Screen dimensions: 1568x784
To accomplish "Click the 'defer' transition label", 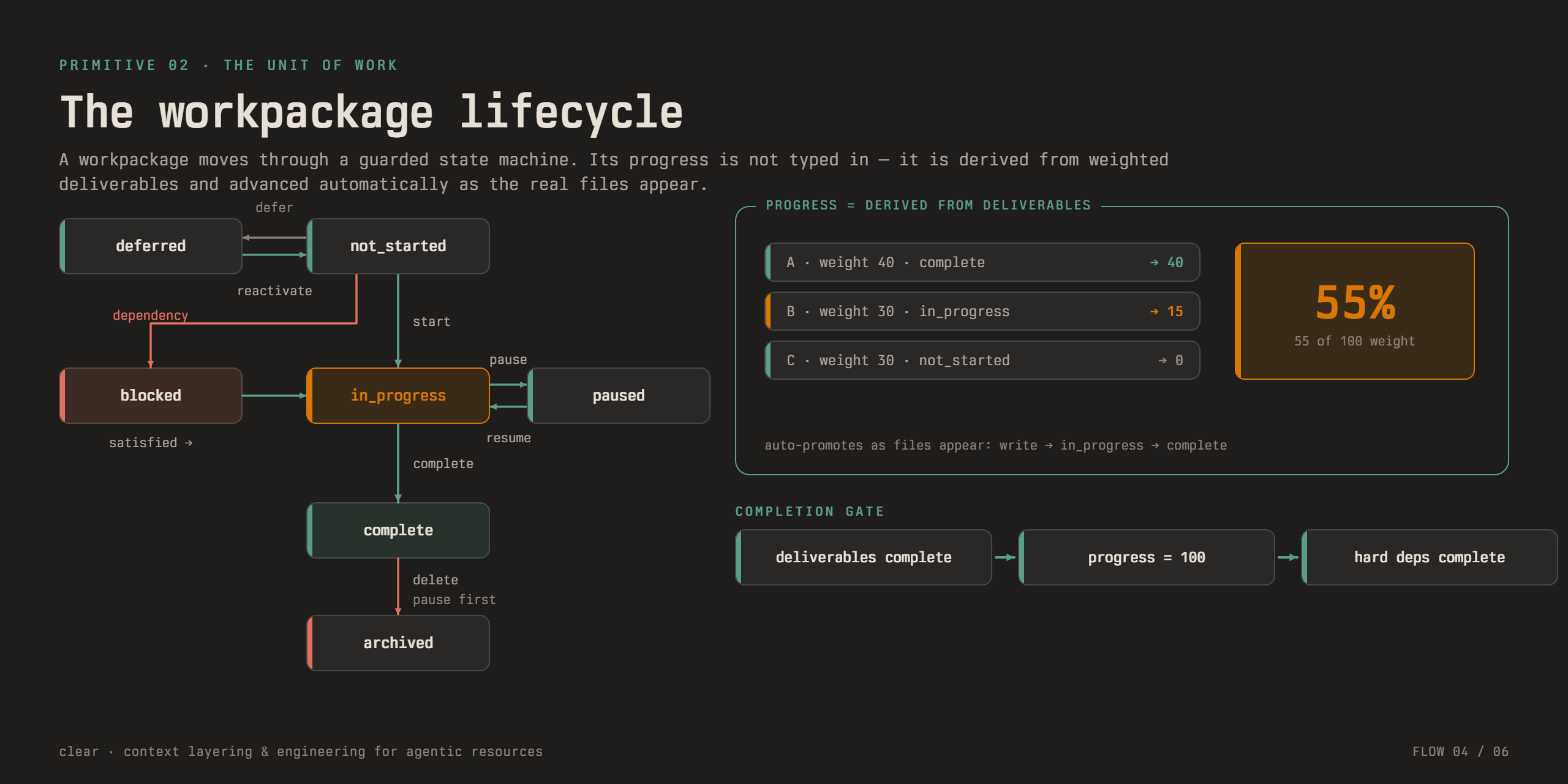I will 274,208.
